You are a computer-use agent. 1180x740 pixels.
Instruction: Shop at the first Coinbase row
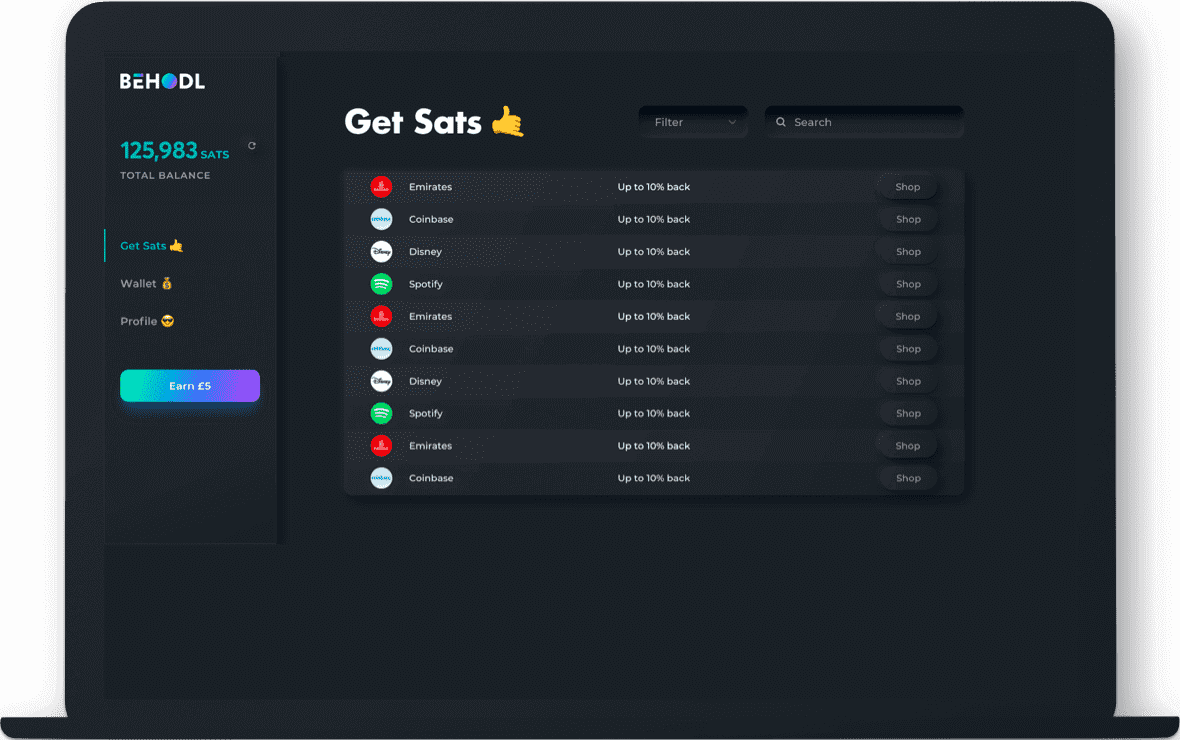[908, 219]
